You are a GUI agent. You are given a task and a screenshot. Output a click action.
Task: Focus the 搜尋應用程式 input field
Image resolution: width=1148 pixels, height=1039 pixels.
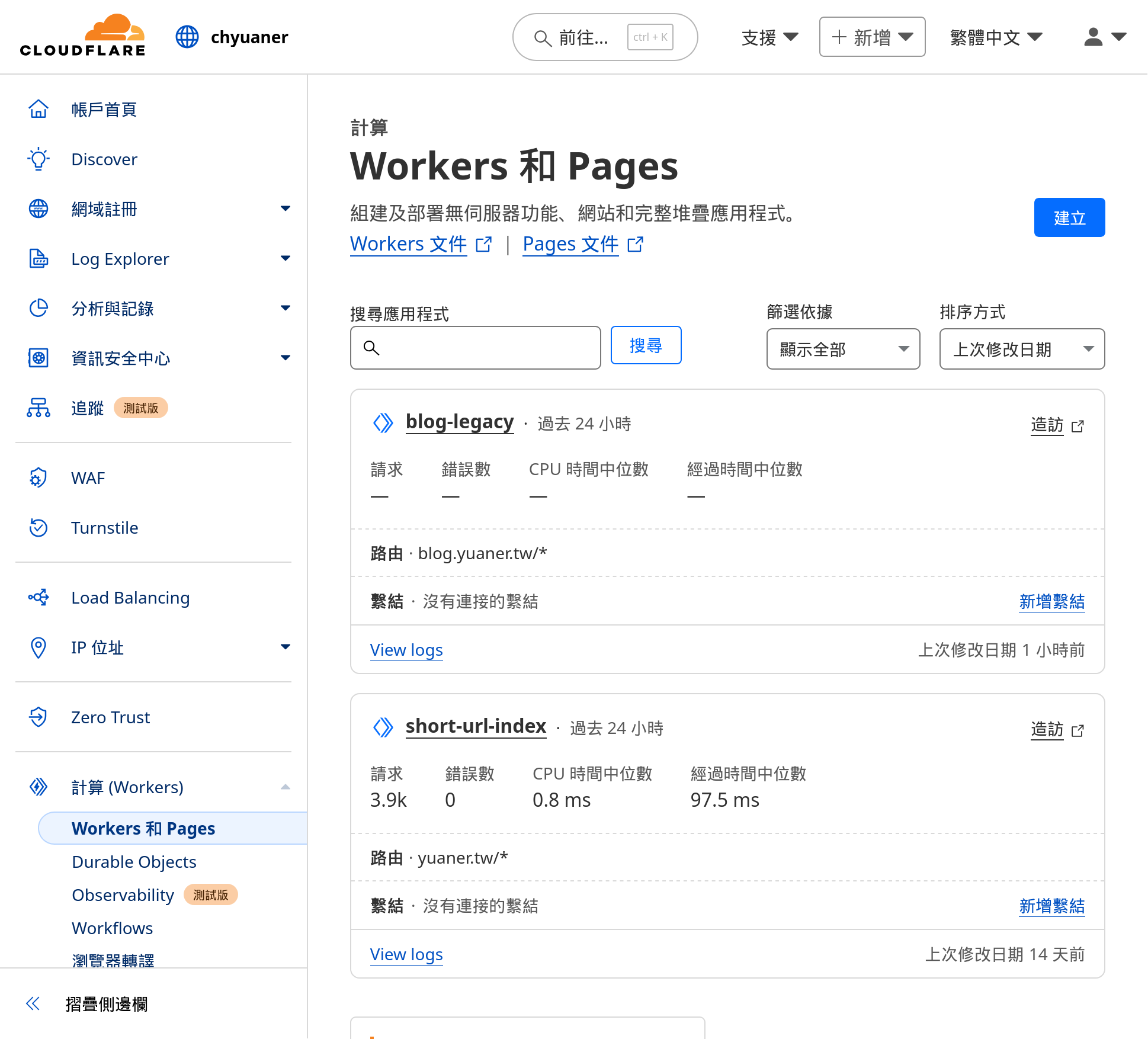click(x=475, y=348)
